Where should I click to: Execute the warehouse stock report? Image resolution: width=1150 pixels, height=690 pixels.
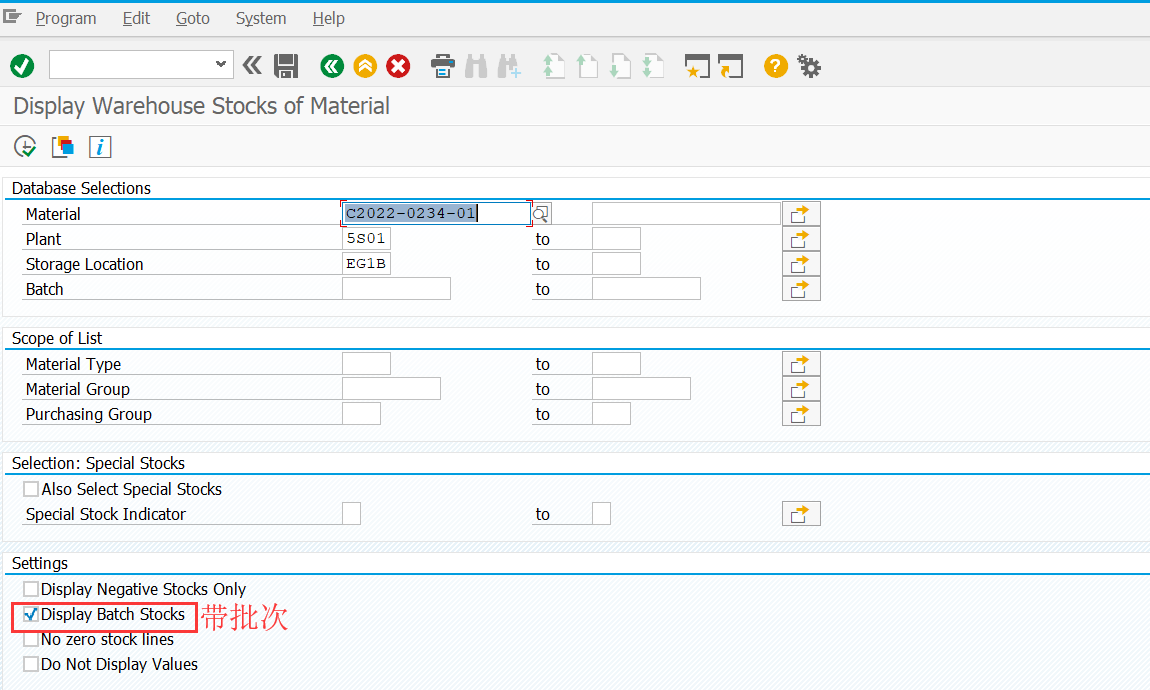[25, 146]
